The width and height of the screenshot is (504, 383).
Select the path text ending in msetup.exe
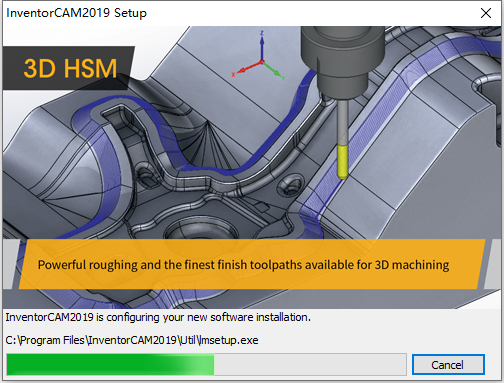click(x=132, y=340)
